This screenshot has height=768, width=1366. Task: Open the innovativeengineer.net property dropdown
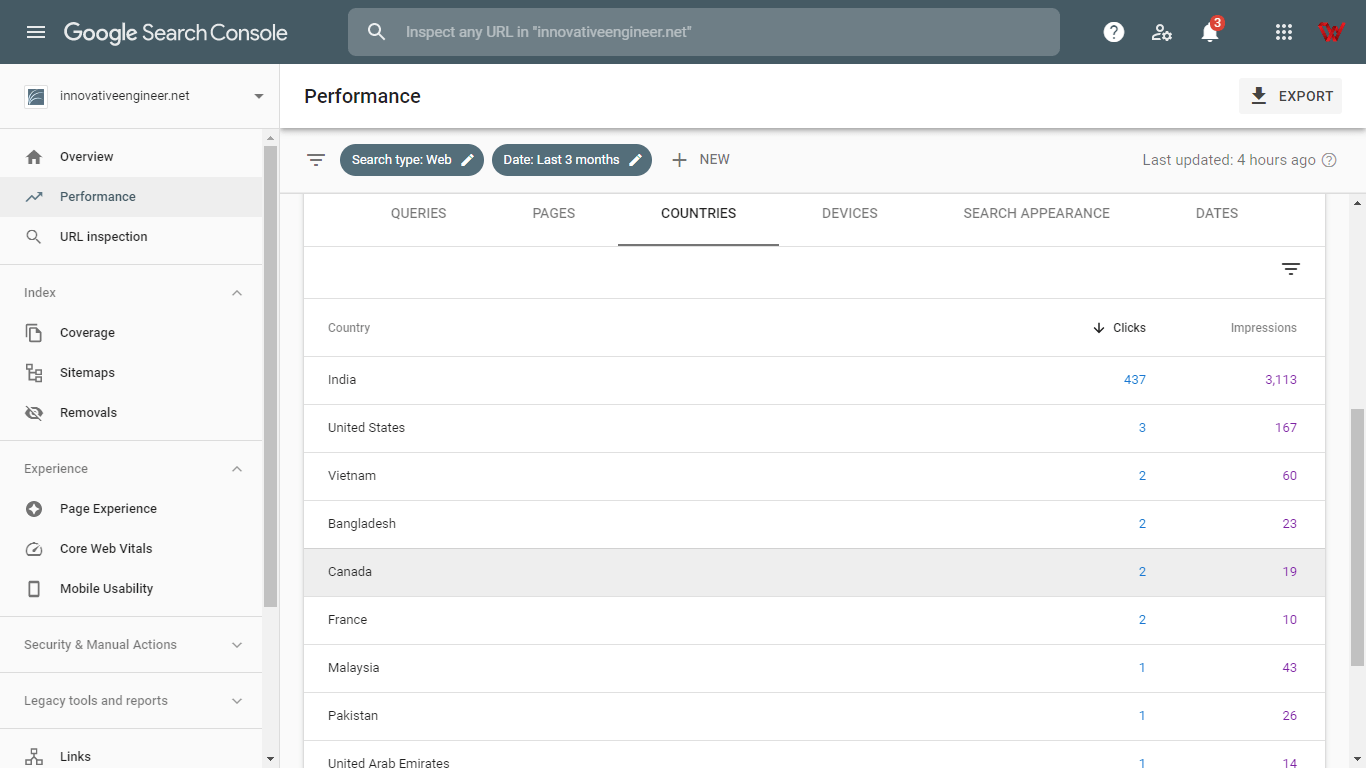pyautogui.click(x=146, y=96)
